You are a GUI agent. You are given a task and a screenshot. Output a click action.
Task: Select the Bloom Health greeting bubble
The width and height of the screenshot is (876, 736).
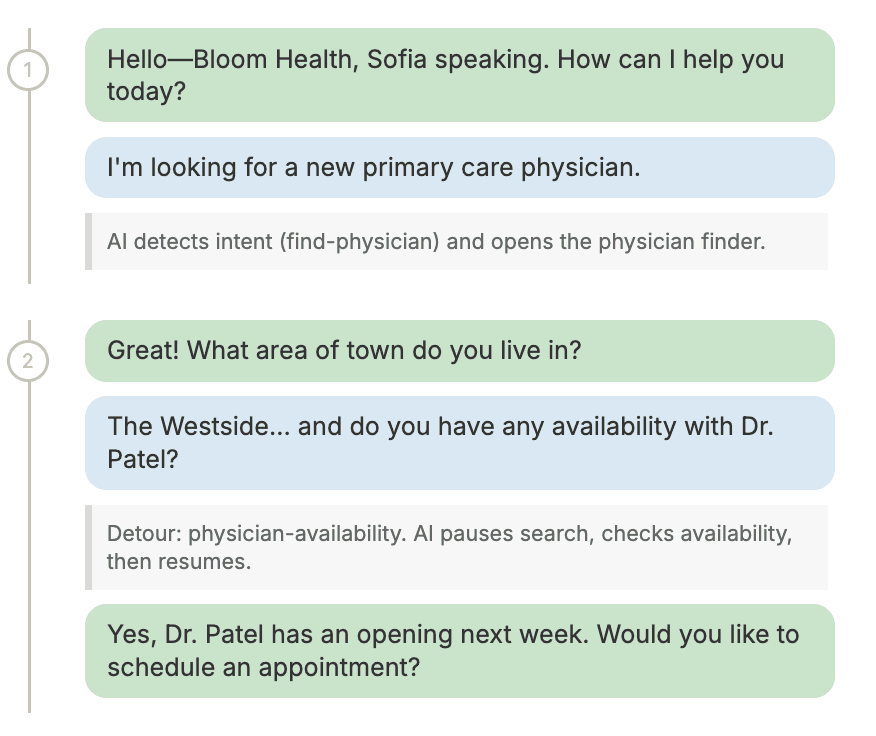(x=460, y=75)
